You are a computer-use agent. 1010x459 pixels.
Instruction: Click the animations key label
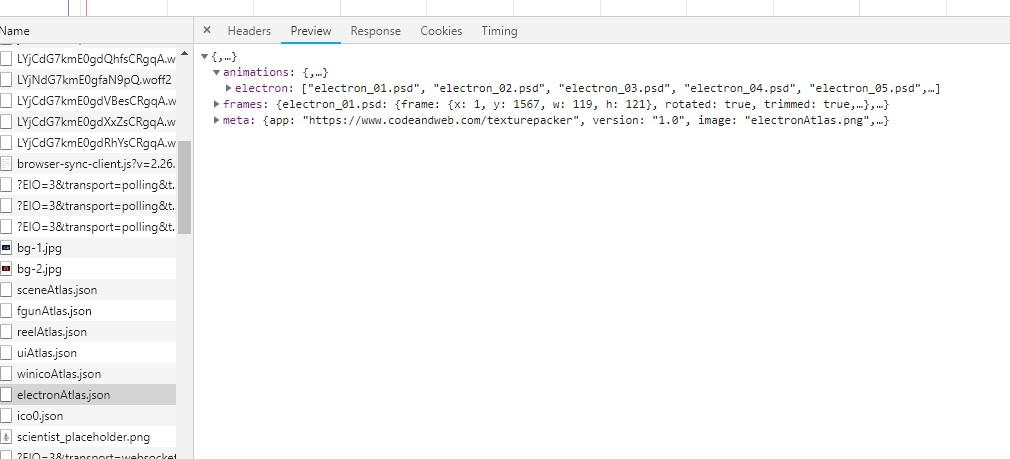256,72
